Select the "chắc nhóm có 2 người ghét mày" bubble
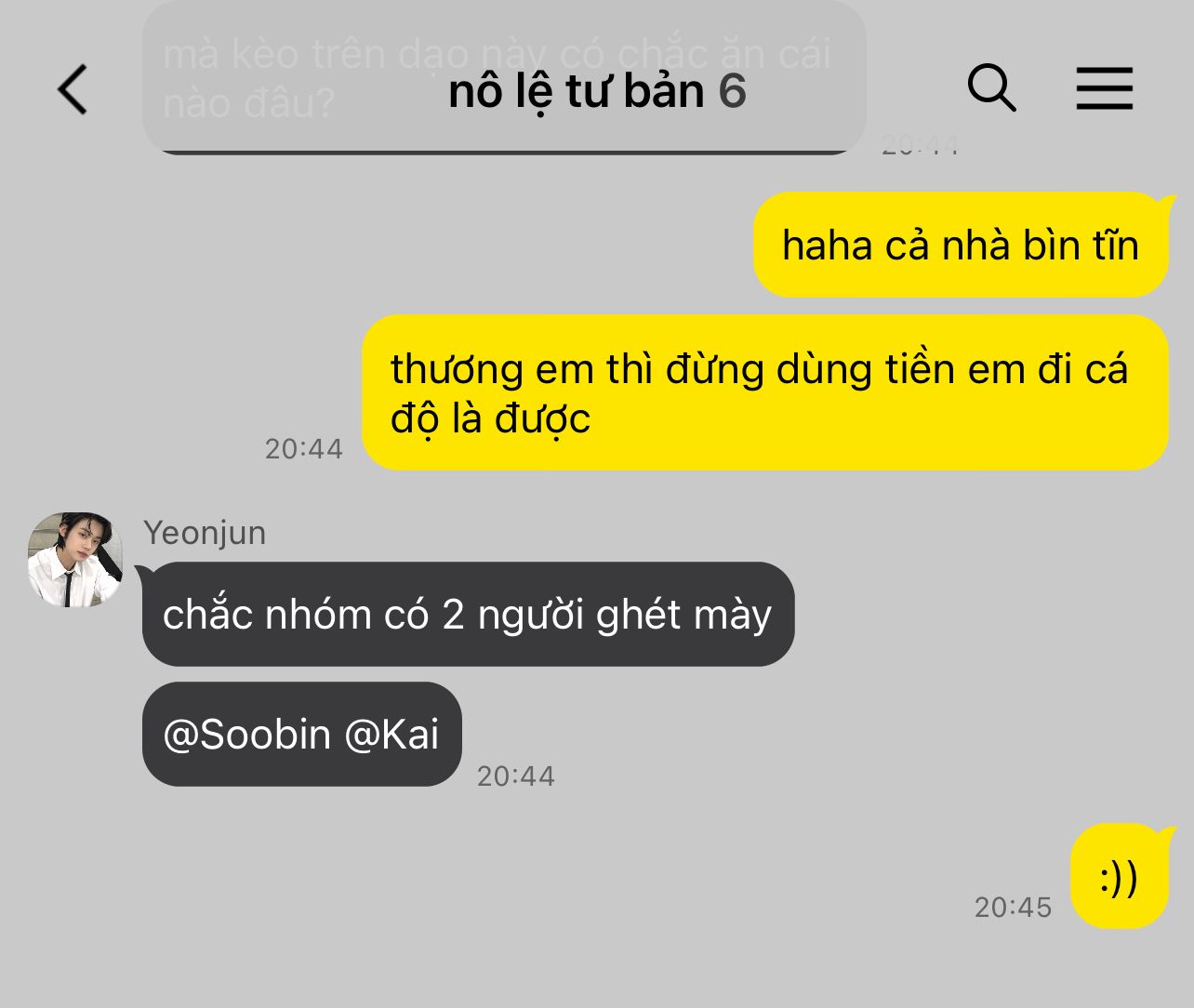Screen dimensions: 1194x1008 coord(469,615)
